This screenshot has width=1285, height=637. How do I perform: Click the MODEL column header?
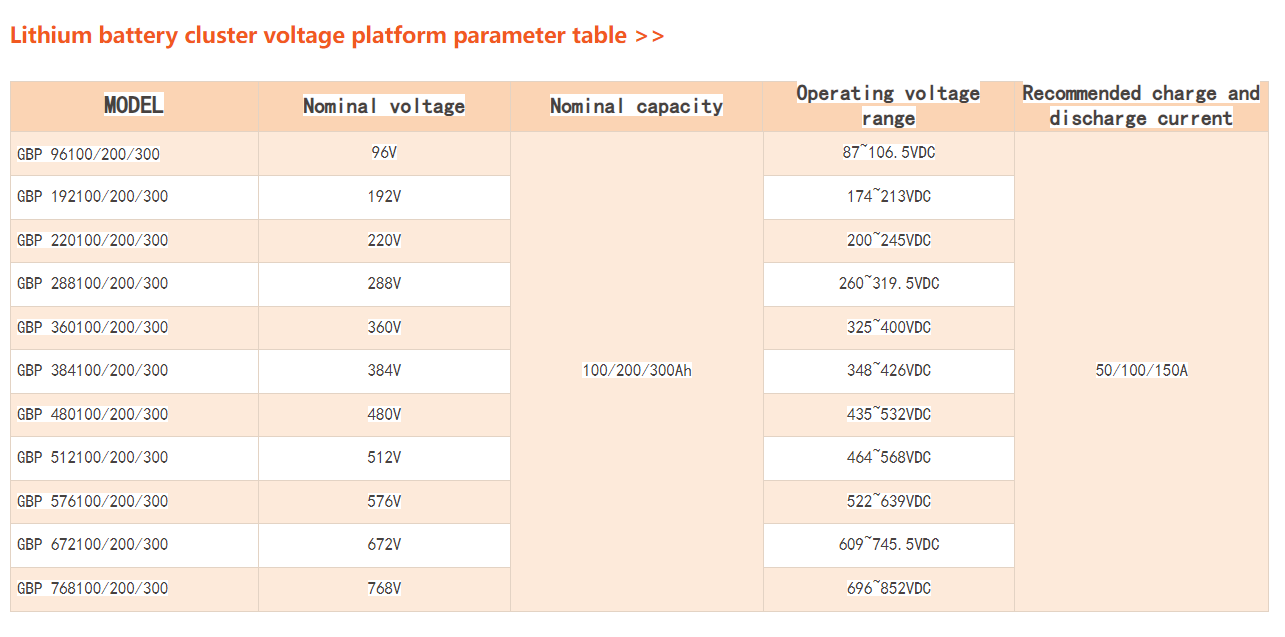(133, 105)
